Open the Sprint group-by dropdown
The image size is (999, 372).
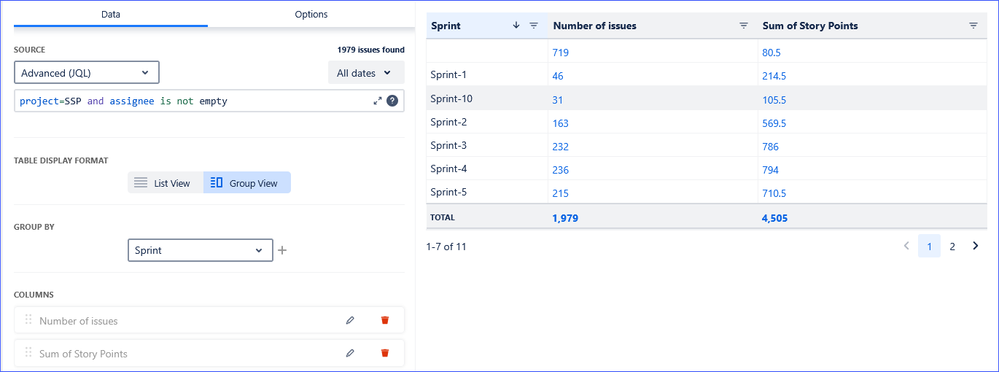(200, 250)
